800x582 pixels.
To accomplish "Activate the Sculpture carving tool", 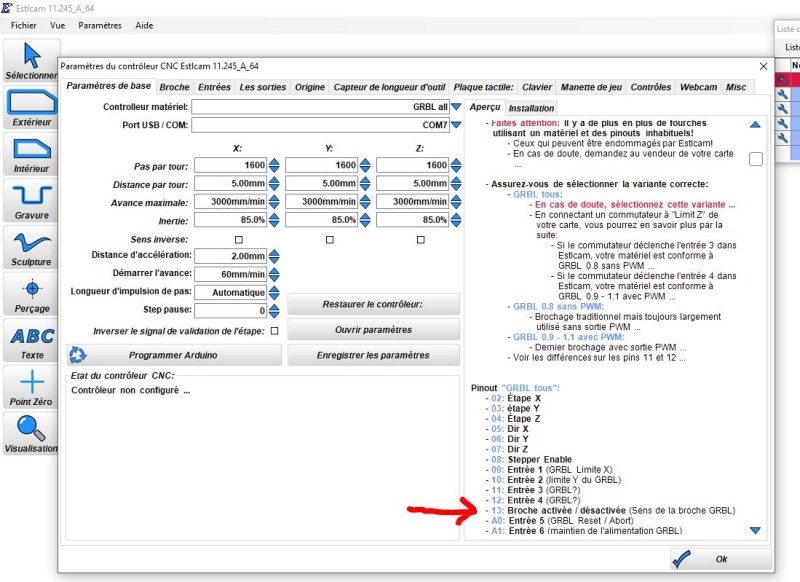I will point(32,248).
